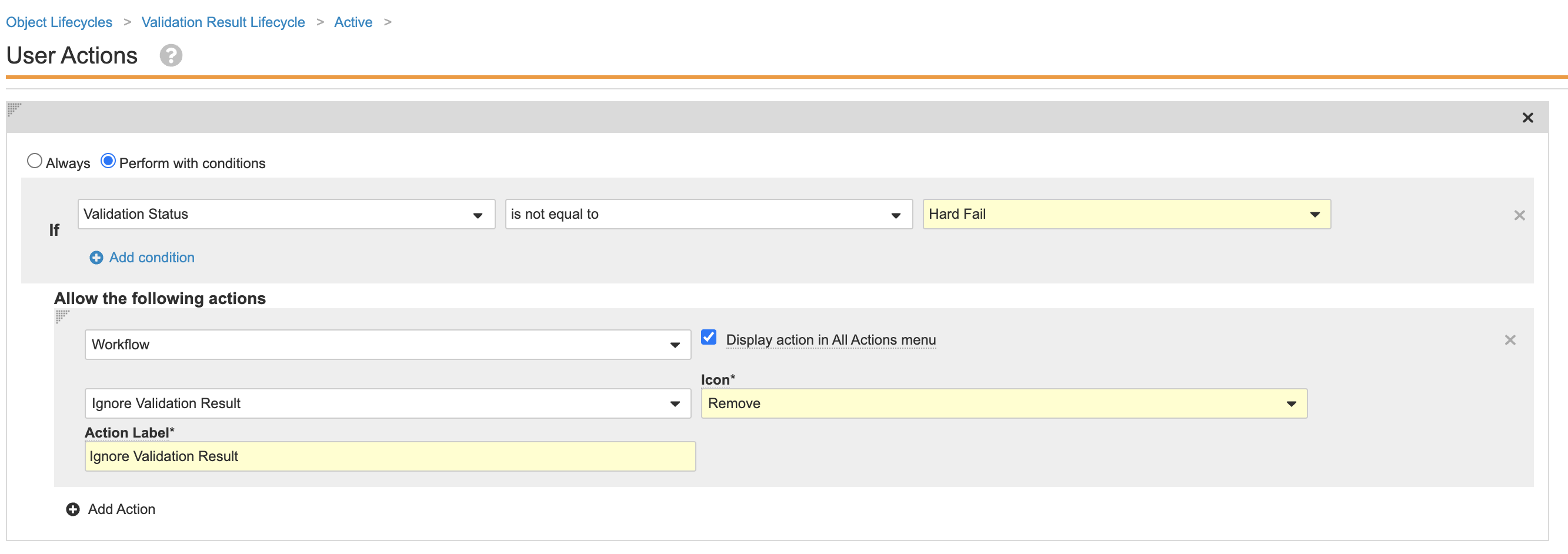The image size is (1568, 554).
Task: Select the Always radio button
Action: (35, 161)
